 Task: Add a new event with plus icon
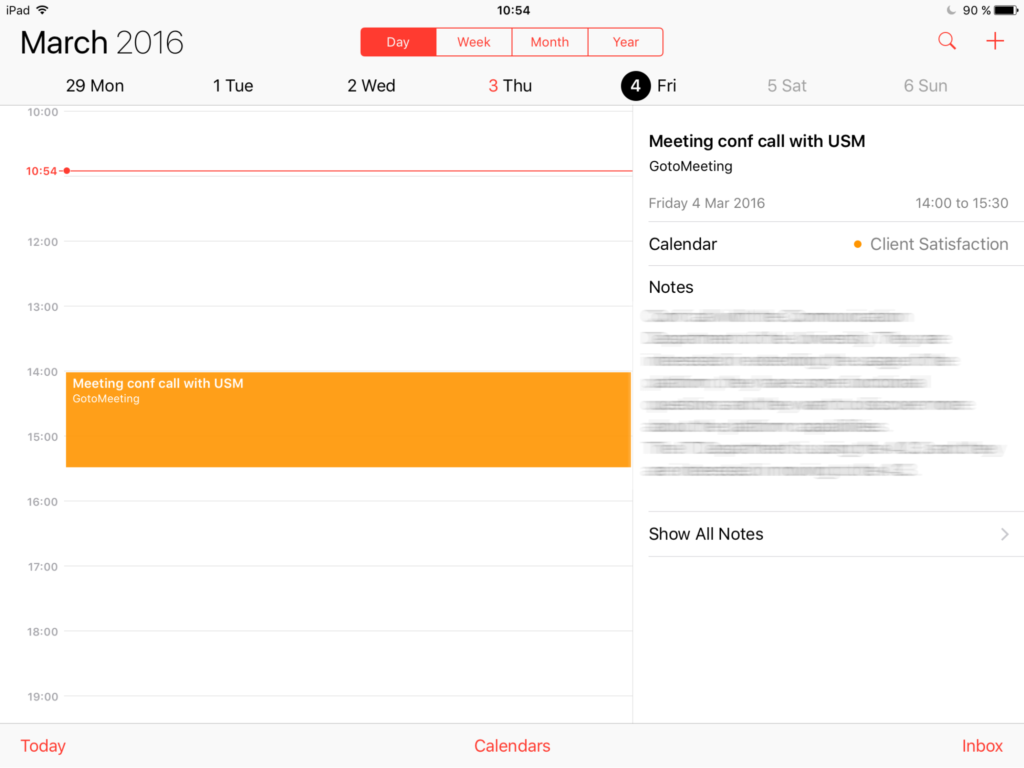994,41
